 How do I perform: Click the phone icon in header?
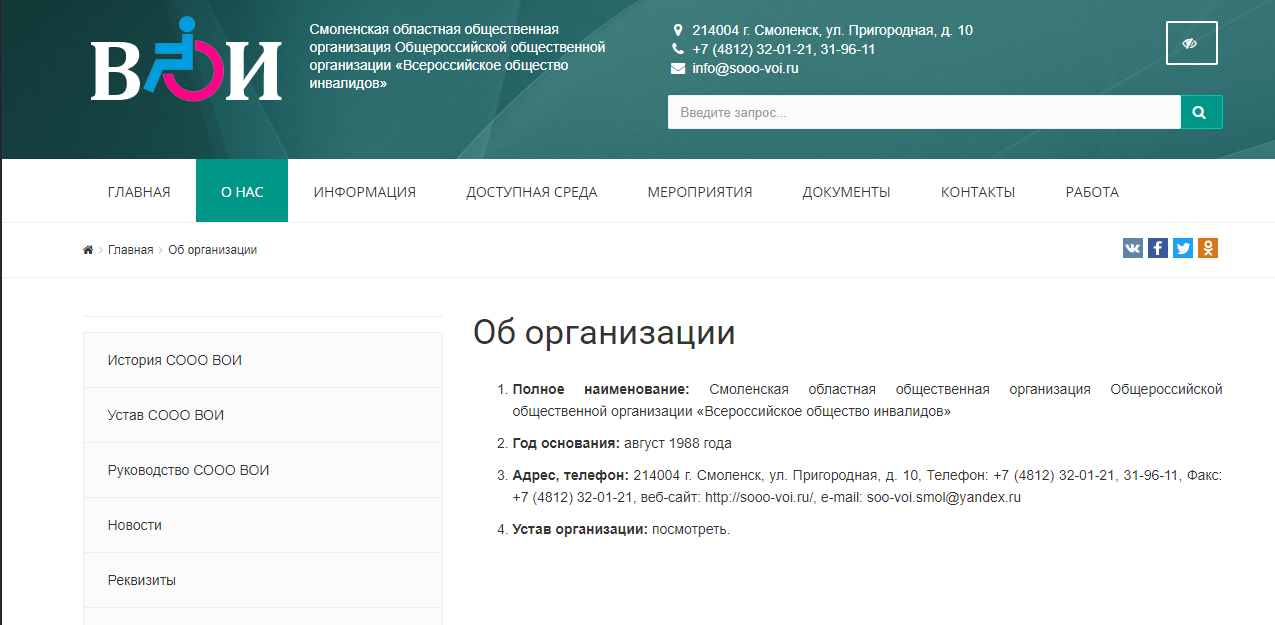click(x=678, y=50)
